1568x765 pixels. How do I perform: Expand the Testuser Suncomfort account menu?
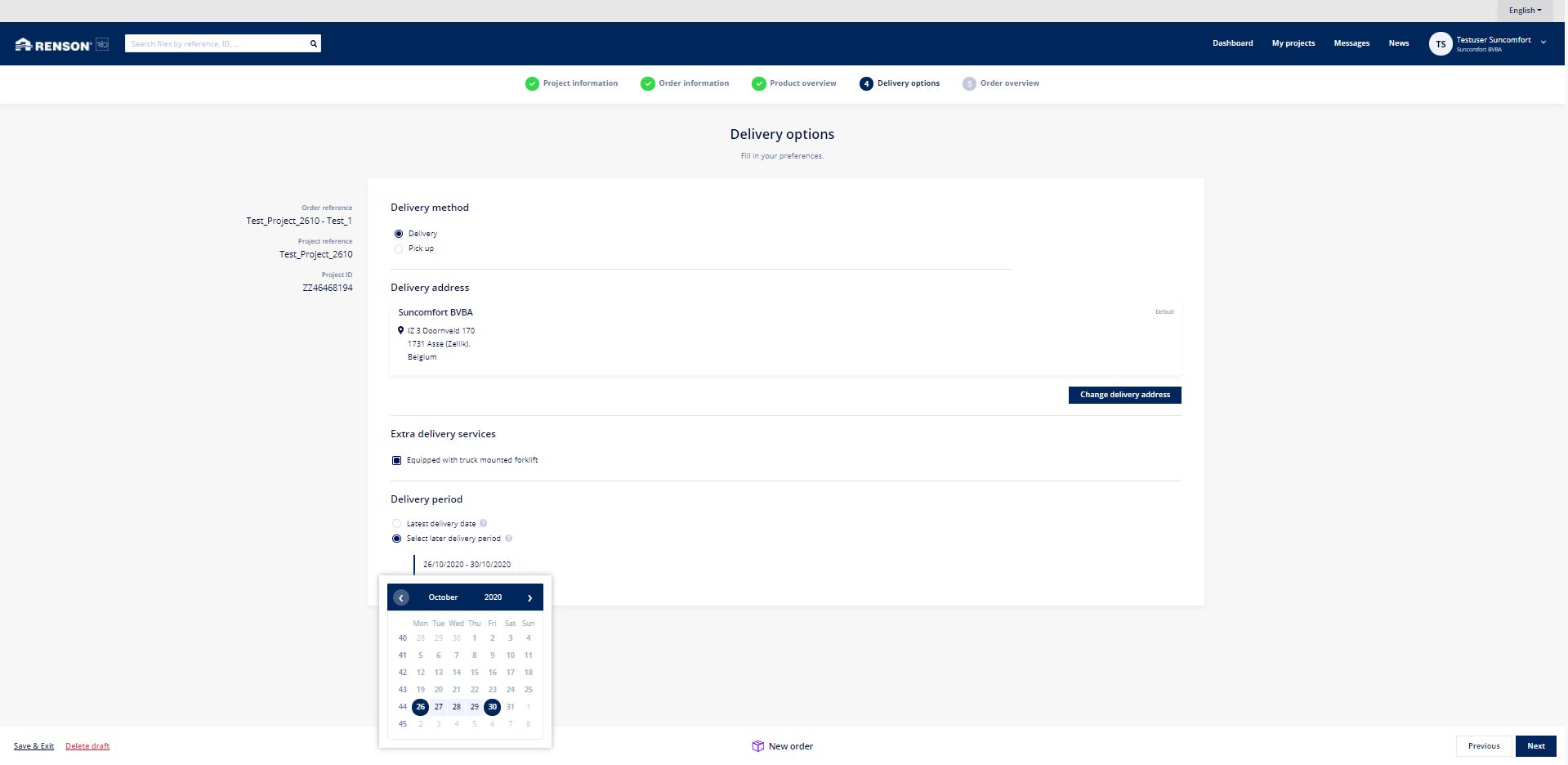(1543, 42)
